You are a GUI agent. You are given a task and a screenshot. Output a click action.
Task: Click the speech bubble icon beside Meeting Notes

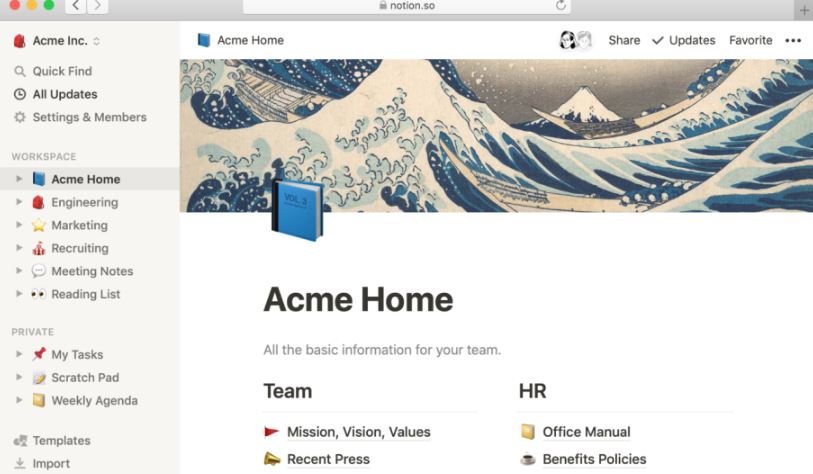click(x=39, y=271)
